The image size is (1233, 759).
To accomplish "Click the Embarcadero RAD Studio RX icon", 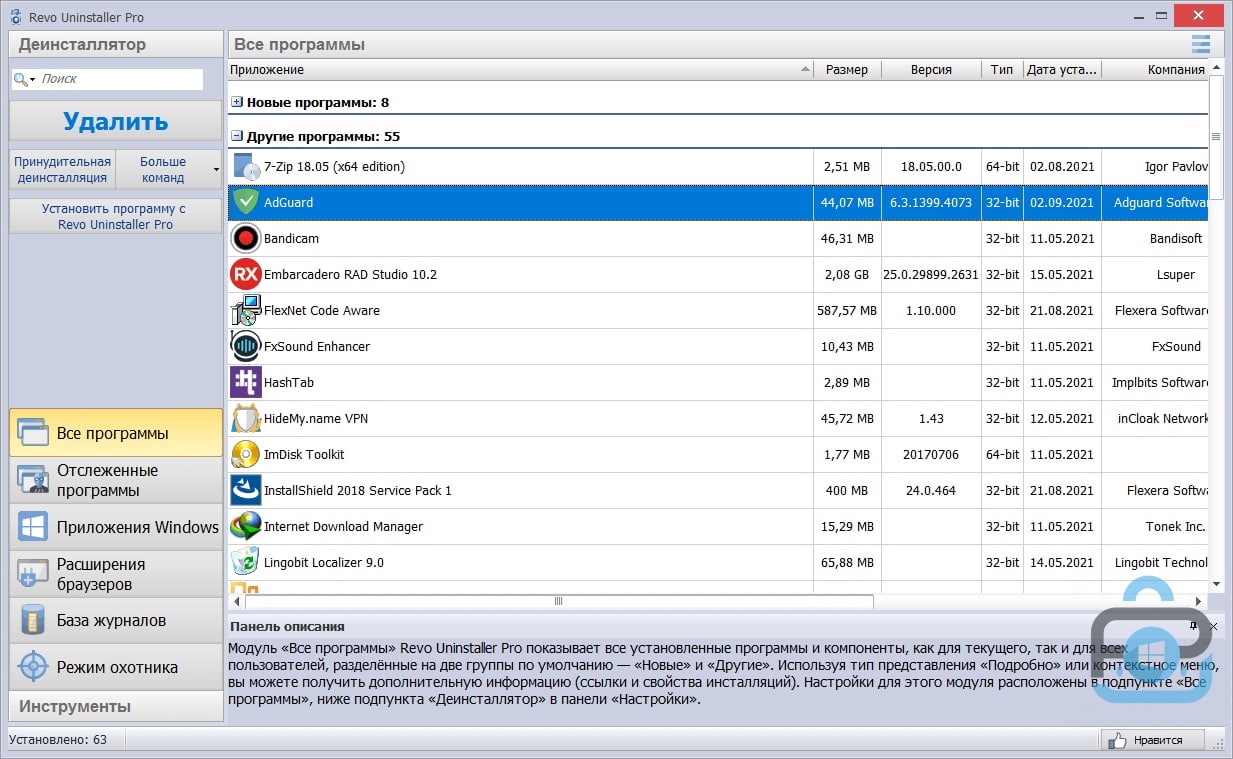I will tap(245, 274).
